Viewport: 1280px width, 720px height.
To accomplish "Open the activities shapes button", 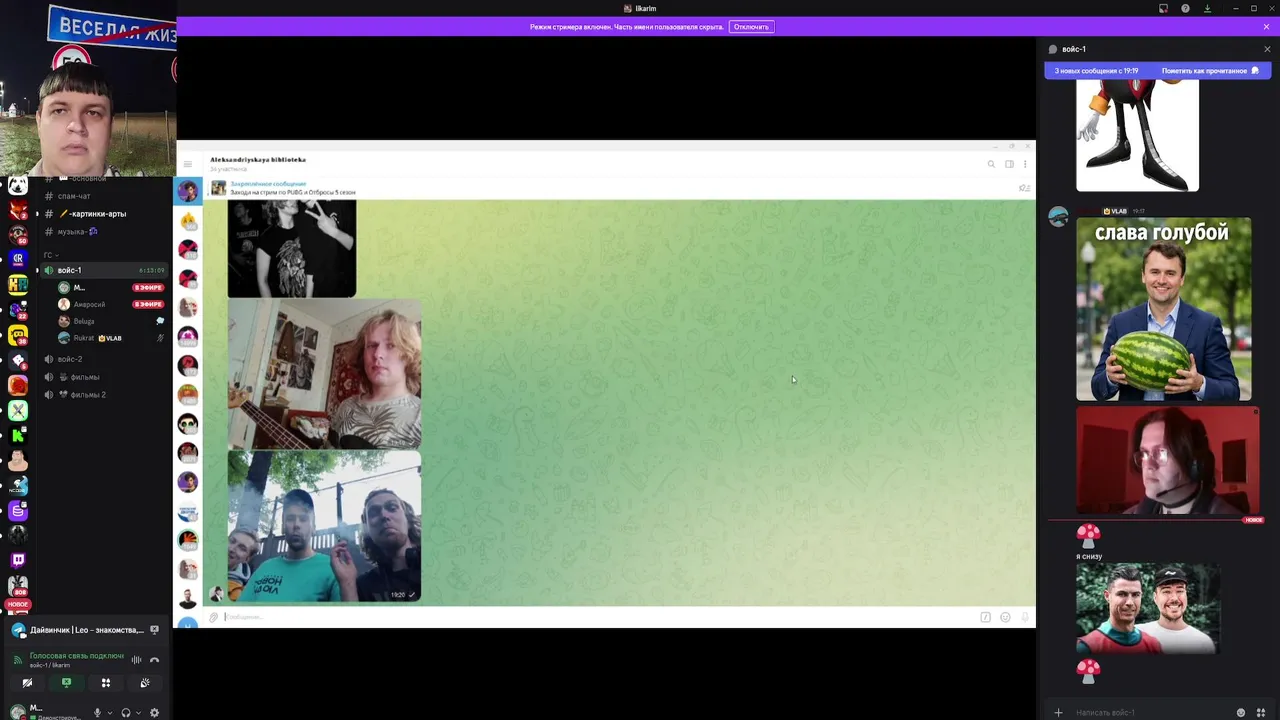I will [105, 683].
